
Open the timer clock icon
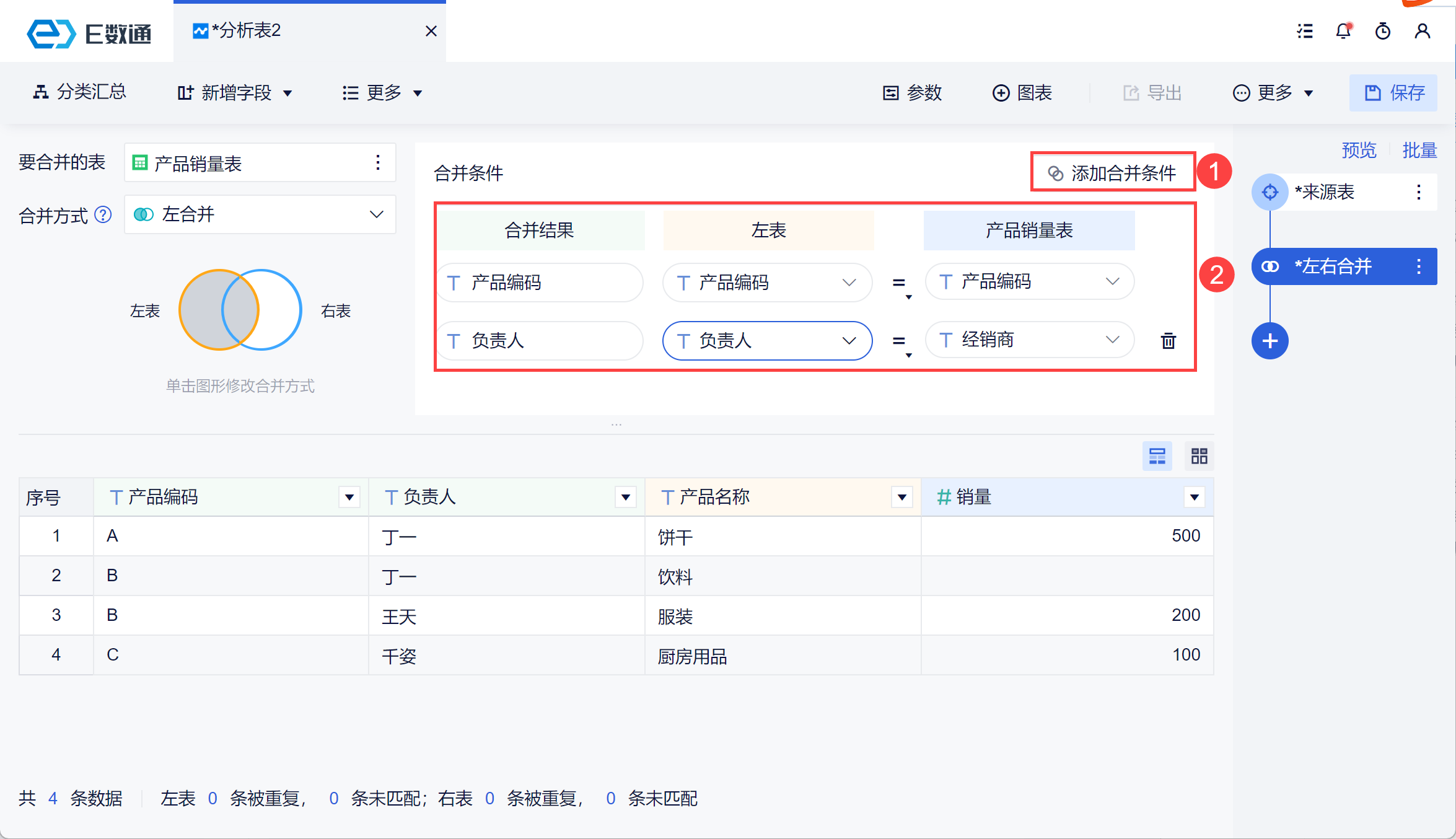[1382, 31]
